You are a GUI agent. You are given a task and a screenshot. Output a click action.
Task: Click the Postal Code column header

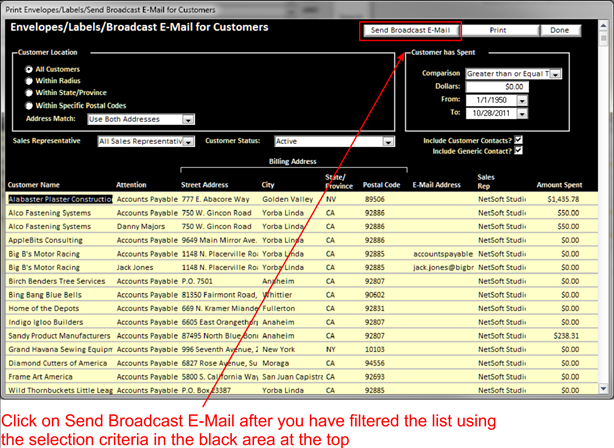coord(381,185)
